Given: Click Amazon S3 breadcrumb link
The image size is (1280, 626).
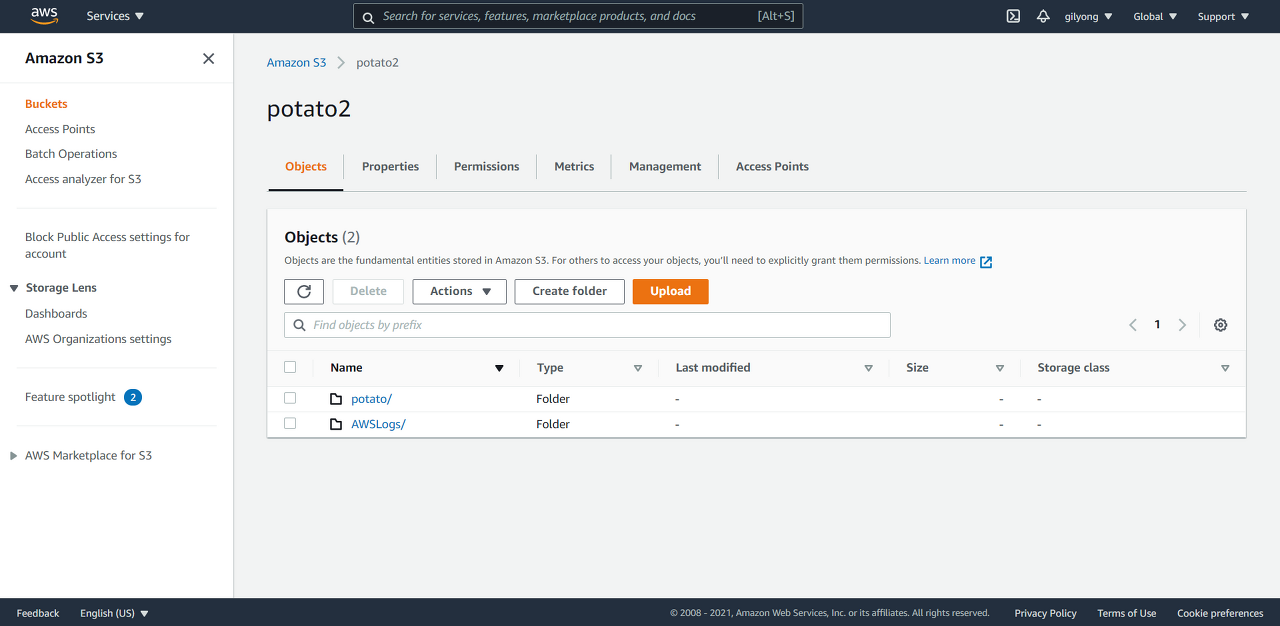Looking at the screenshot, I should [296, 62].
